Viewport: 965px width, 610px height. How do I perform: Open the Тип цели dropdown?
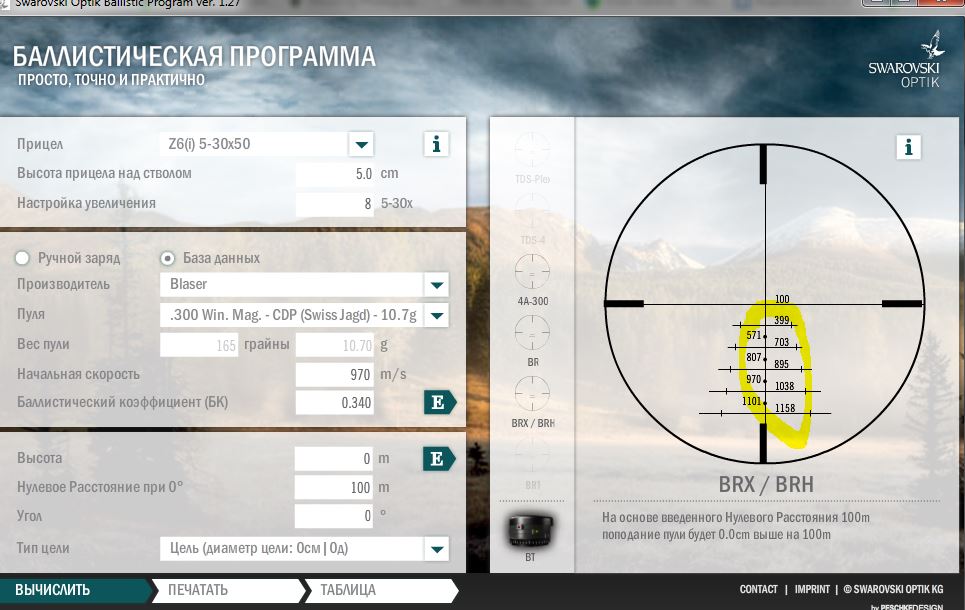tap(436, 549)
